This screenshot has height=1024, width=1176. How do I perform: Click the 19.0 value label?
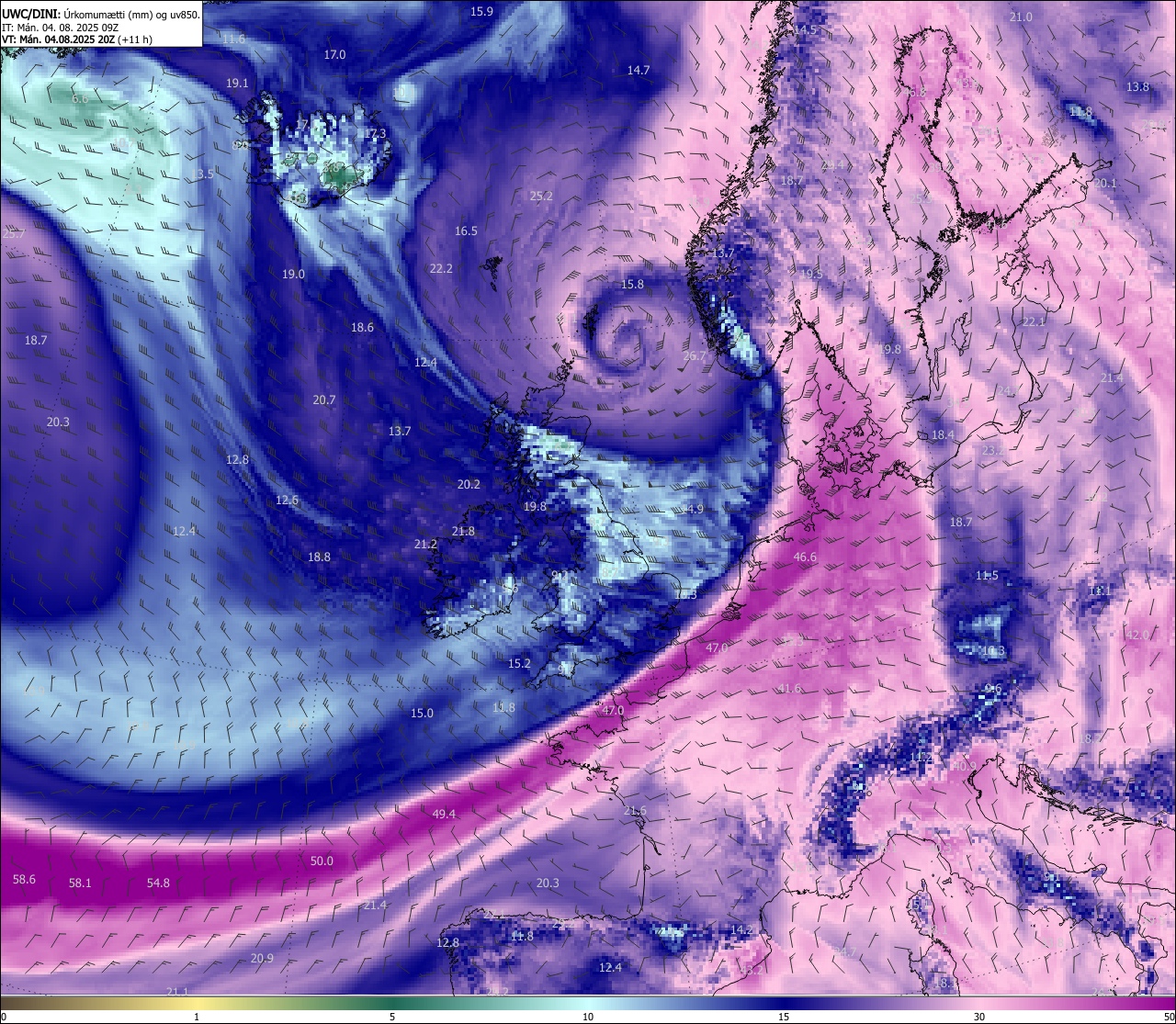[x=293, y=274]
